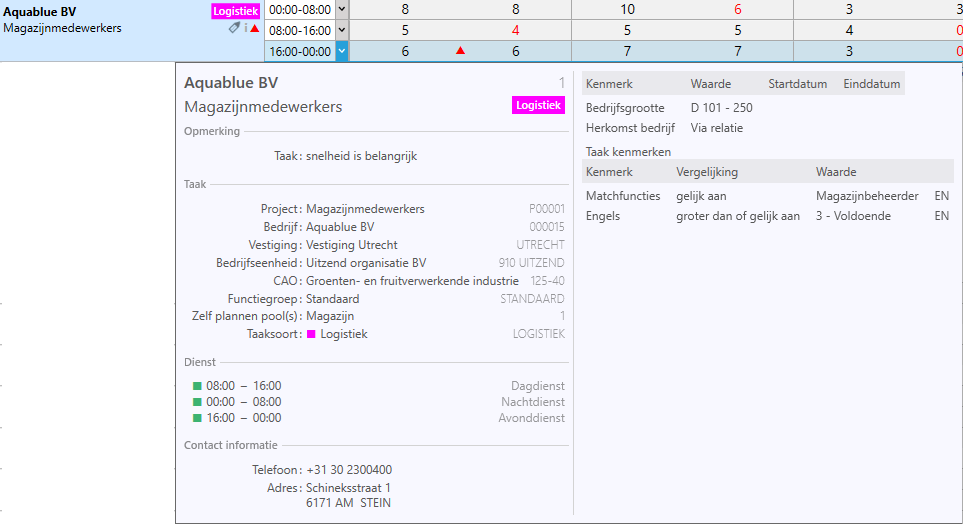Sort by the Startdatum column header

coord(797,84)
